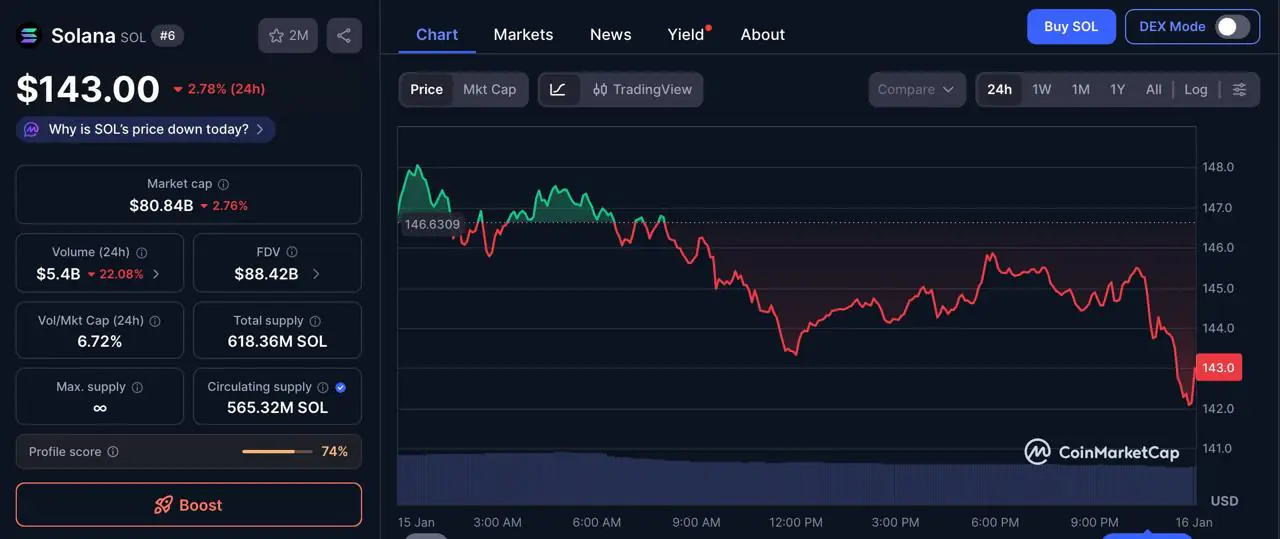This screenshot has height=539, width=1280.
Task: Switch the chart to Mkt Cap view
Action: click(x=489, y=89)
